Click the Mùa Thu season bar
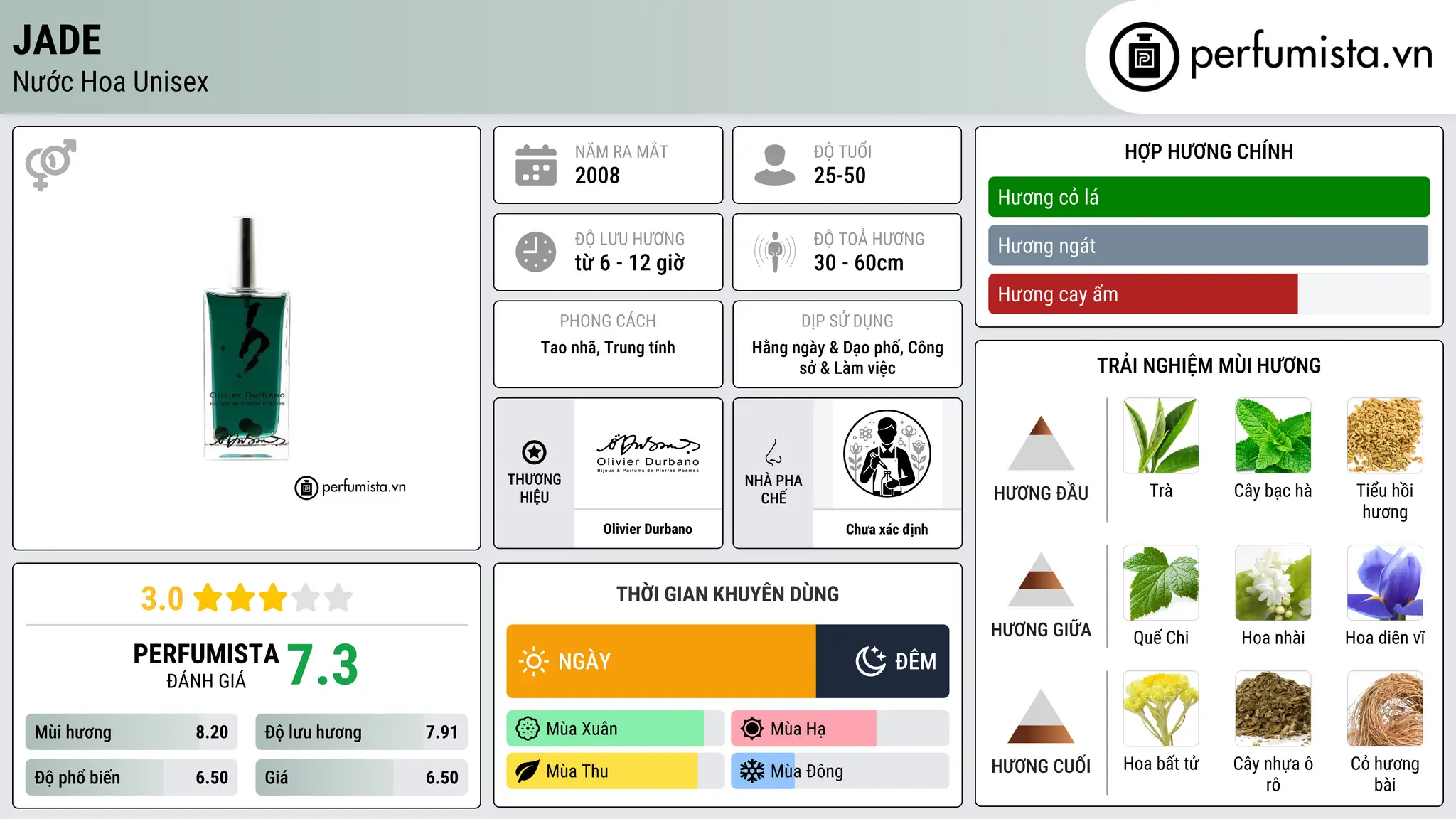1456x819 pixels. (x=616, y=771)
